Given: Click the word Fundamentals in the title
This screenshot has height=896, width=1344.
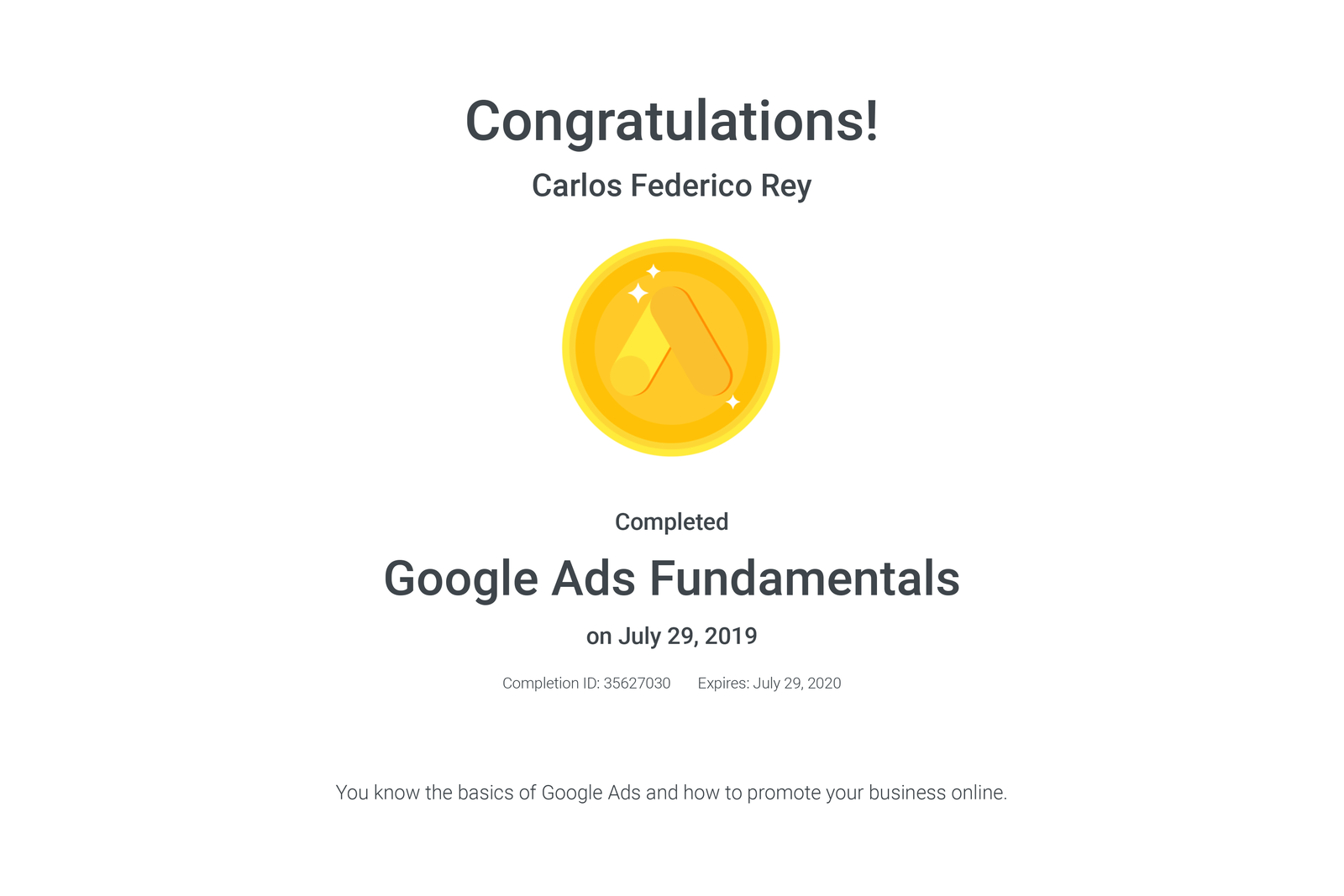Looking at the screenshot, I should [x=805, y=579].
